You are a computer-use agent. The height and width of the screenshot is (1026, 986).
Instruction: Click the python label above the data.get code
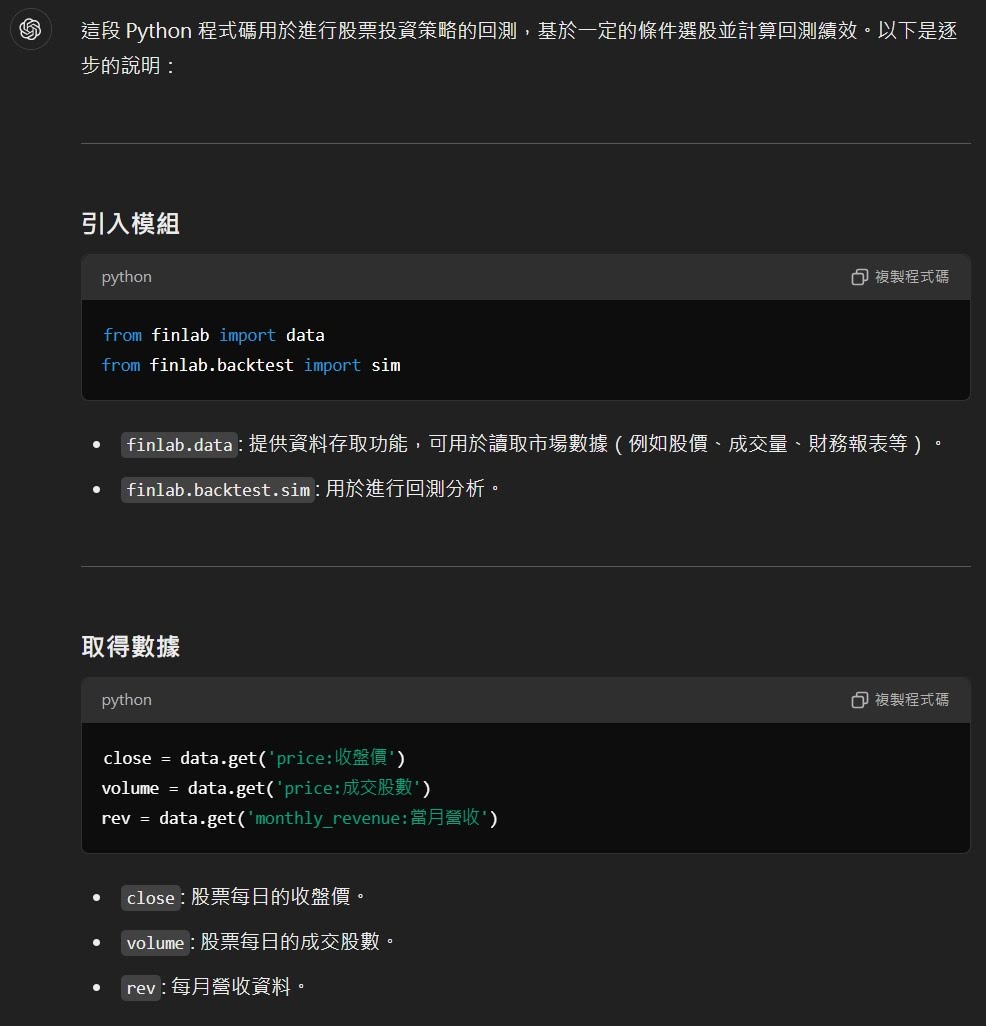(126, 700)
